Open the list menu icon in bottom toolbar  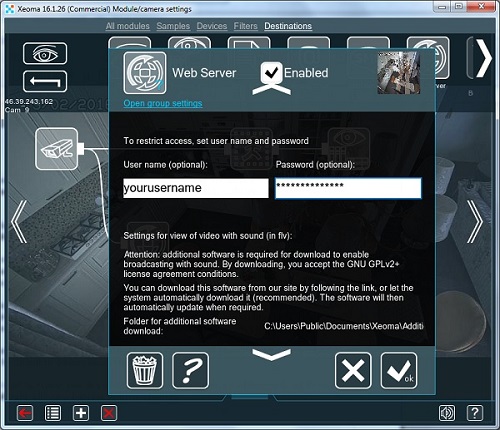(53, 413)
